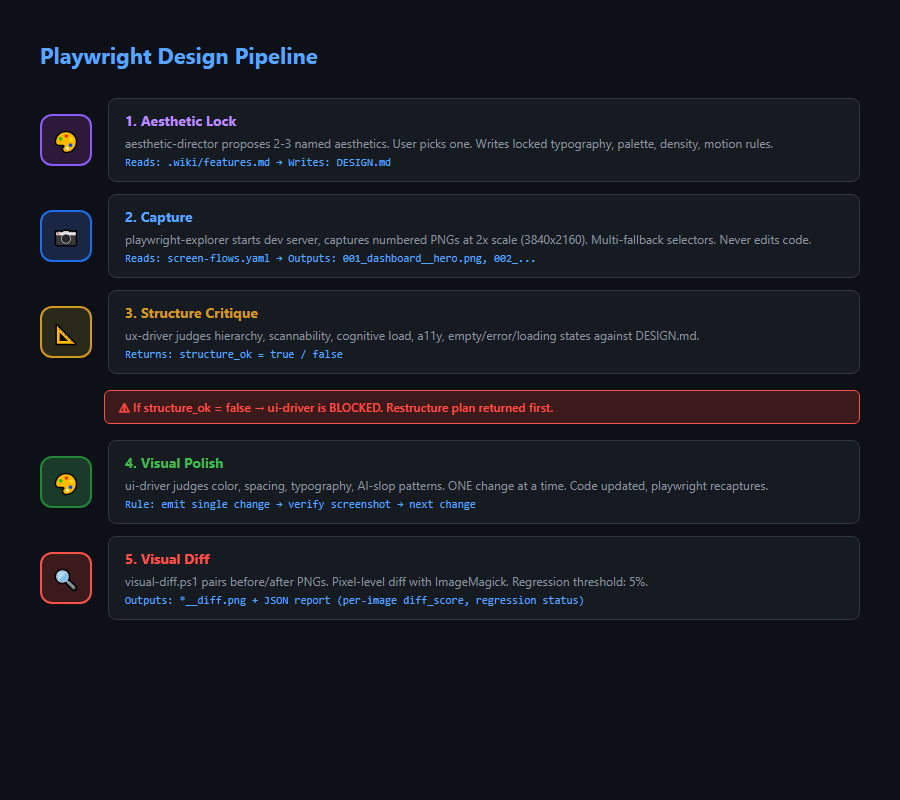
Task: Click the screen-flows.yaml outputs code line
Action: (x=330, y=258)
